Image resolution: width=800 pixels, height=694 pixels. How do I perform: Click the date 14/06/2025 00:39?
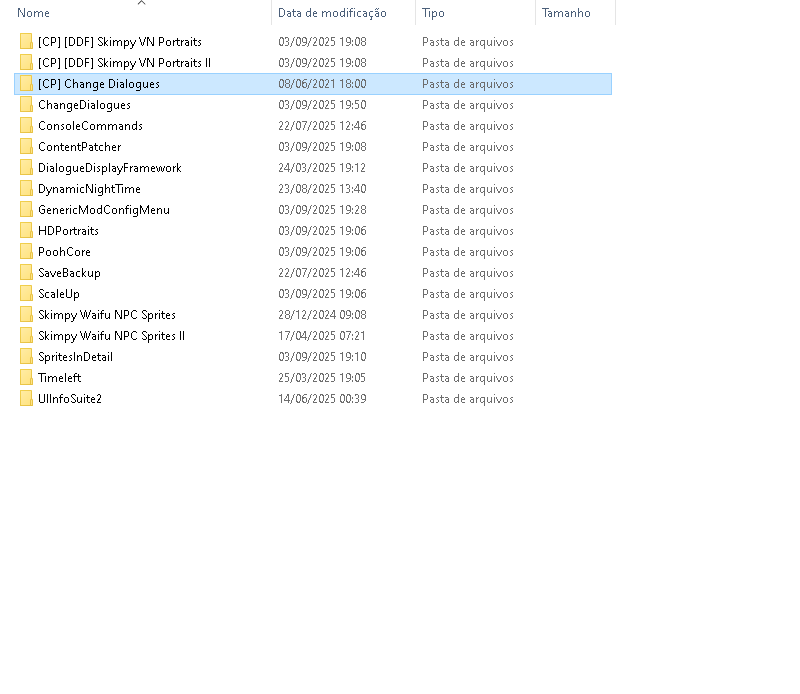(322, 399)
